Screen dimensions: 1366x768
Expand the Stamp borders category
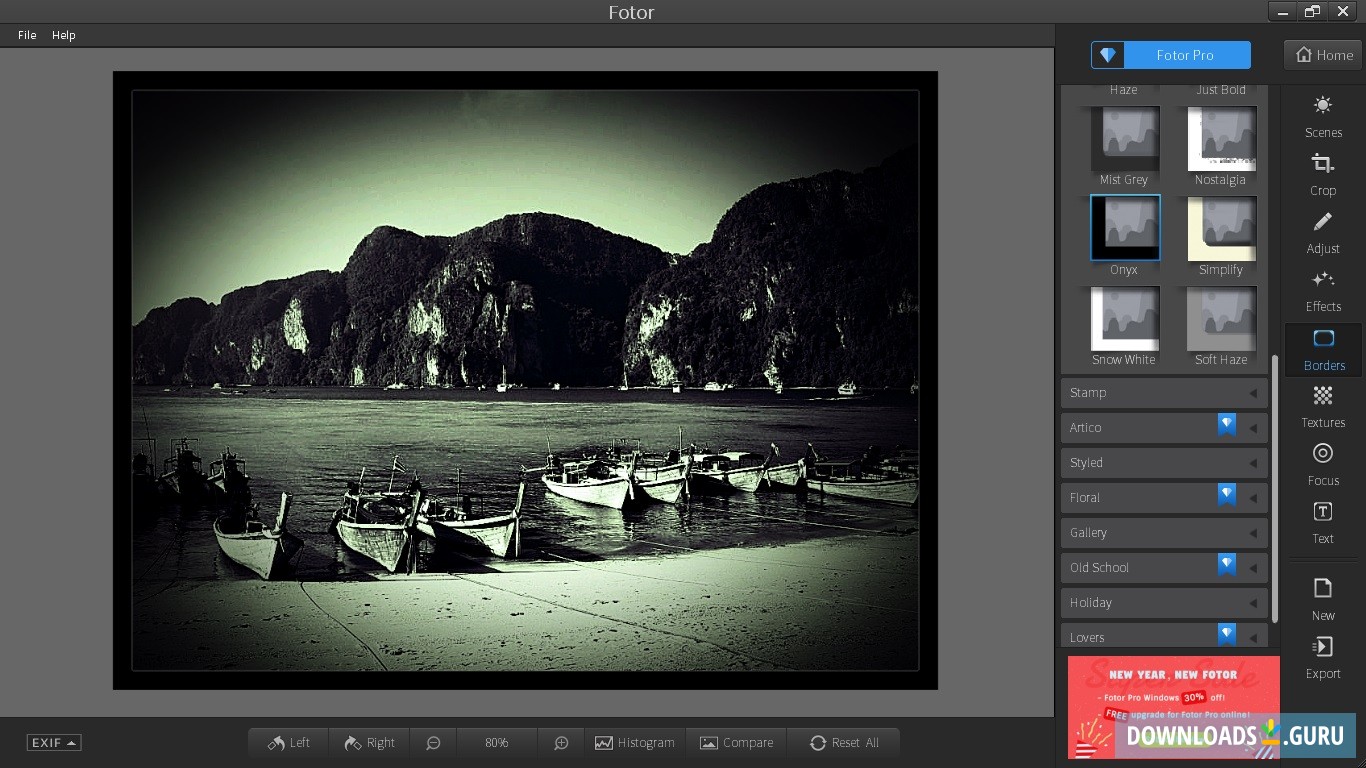[x=1163, y=392]
